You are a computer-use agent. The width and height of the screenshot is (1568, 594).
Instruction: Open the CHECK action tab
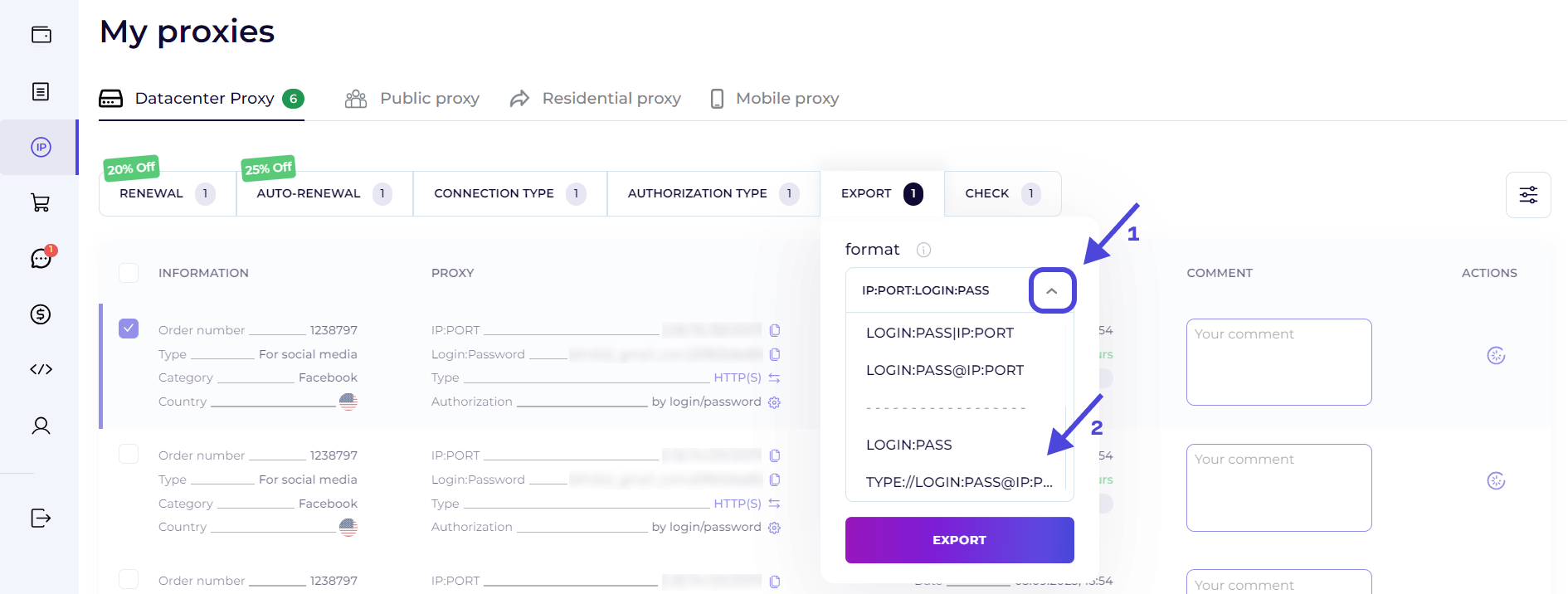pyautogui.click(x=1002, y=193)
